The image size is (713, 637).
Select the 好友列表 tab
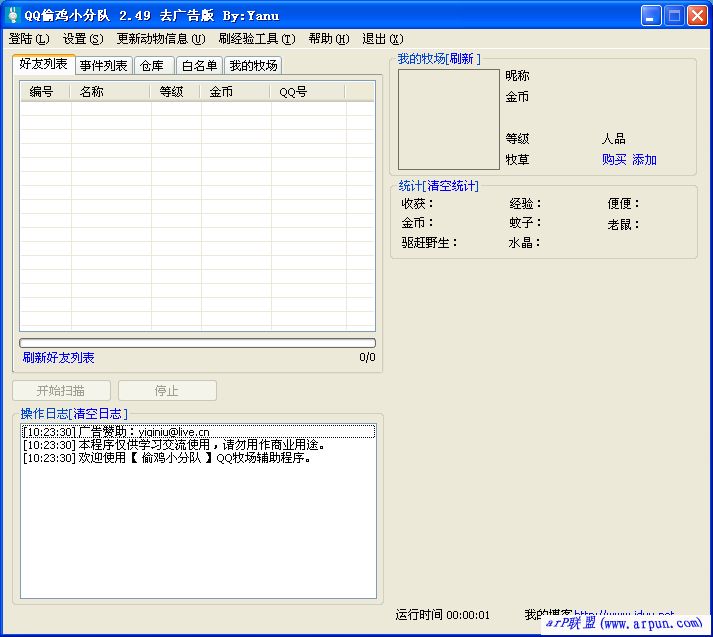(x=44, y=64)
